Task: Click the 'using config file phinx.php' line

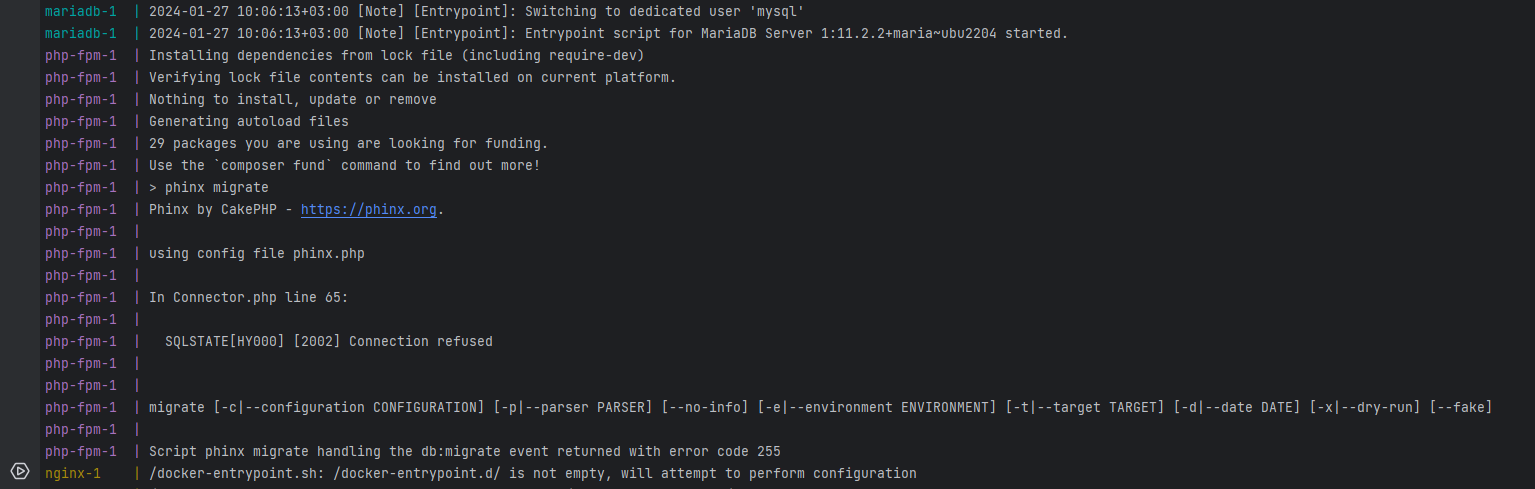Action: 257,254
